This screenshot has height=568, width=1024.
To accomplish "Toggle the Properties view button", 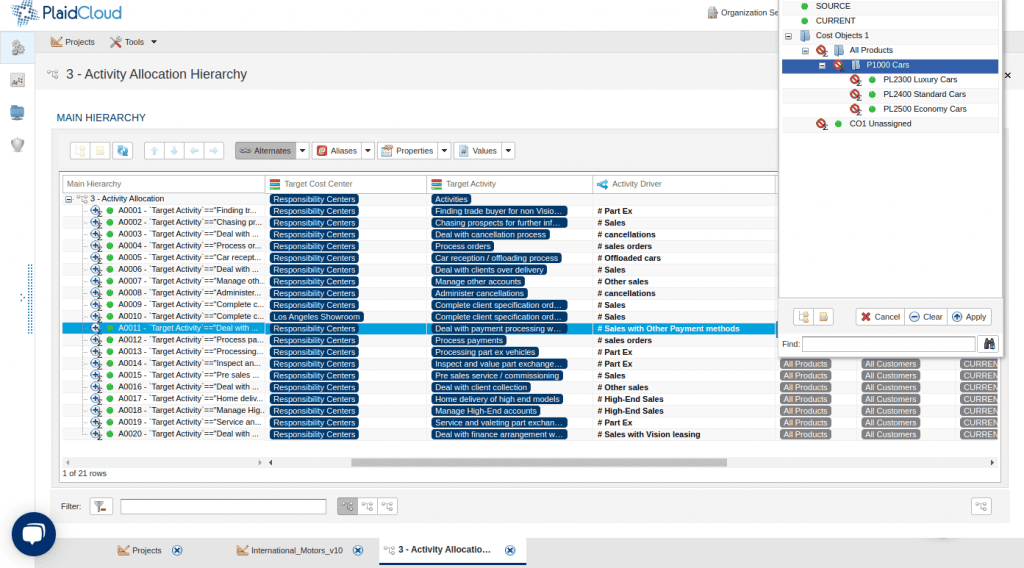I will tap(408, 151).
